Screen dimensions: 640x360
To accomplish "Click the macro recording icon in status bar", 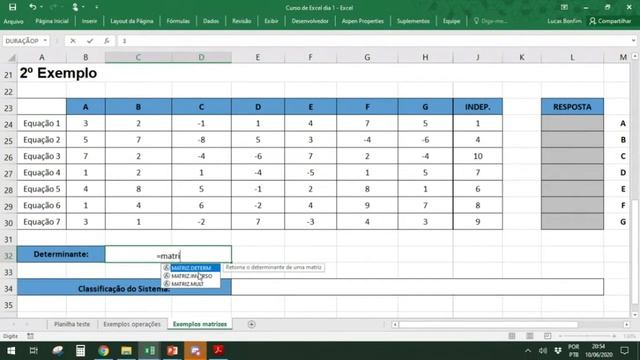I will coord(30,336).
